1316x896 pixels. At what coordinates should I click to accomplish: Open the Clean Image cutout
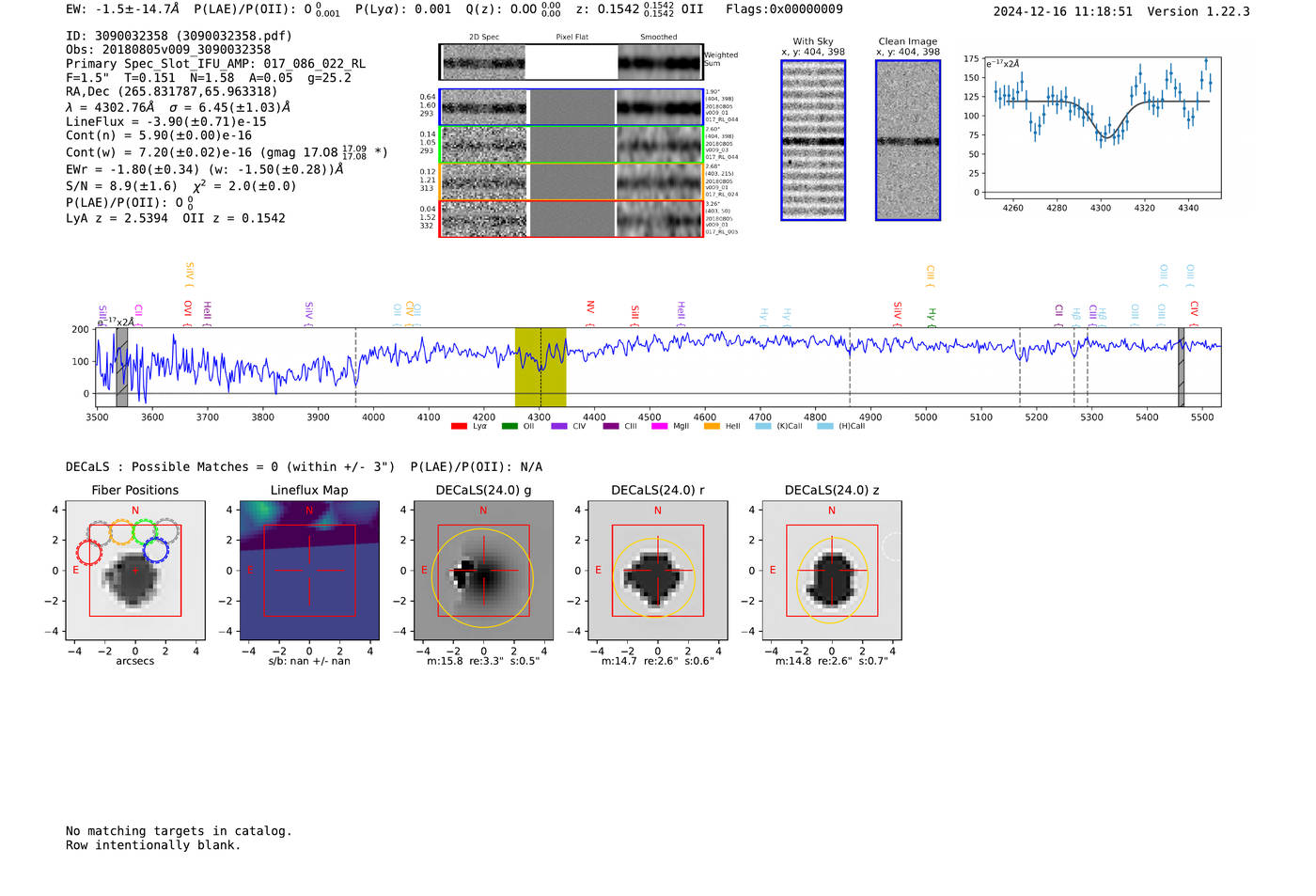click(908, 140)
